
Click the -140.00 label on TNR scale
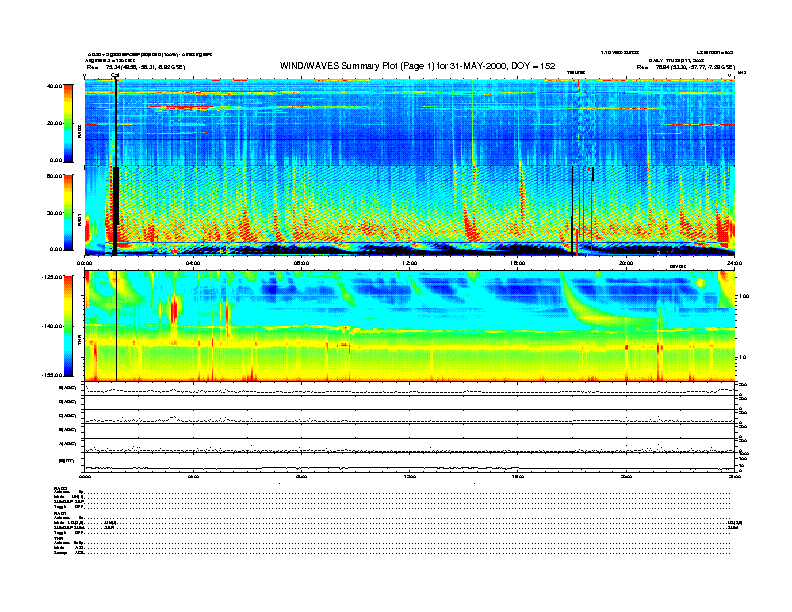(x=52, y=326)
